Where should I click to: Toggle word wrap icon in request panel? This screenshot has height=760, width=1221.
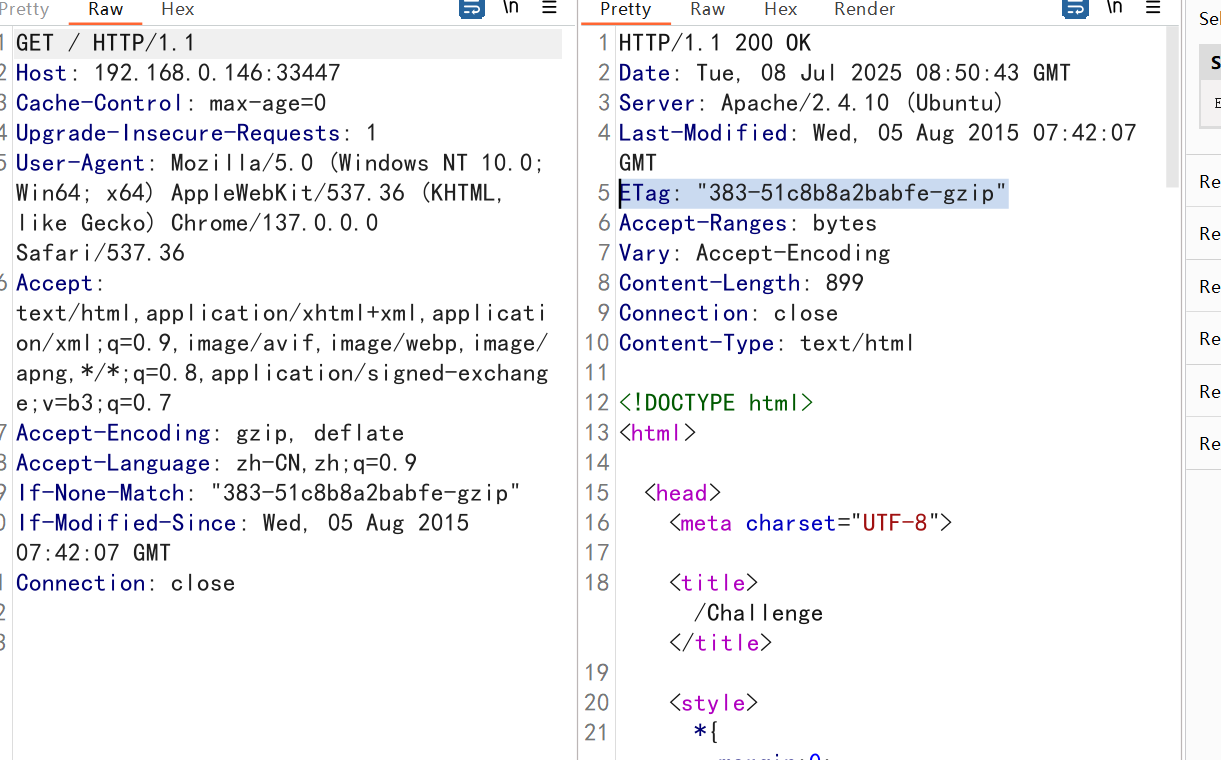(x=471, y=8)
